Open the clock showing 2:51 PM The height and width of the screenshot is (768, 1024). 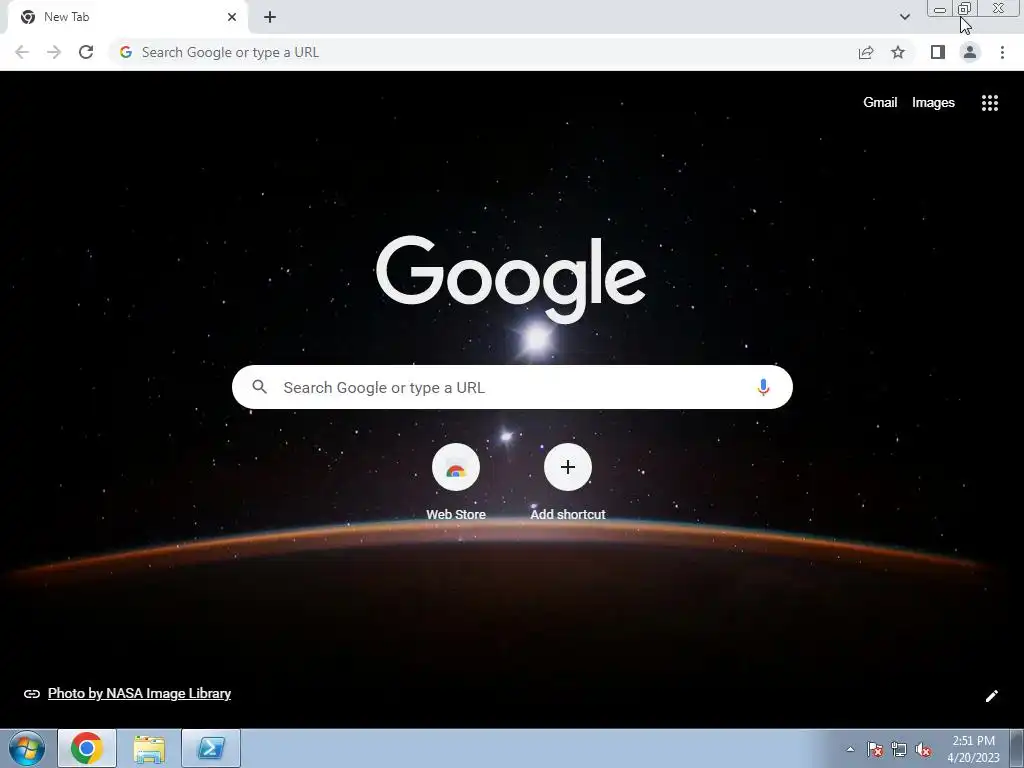973,749
